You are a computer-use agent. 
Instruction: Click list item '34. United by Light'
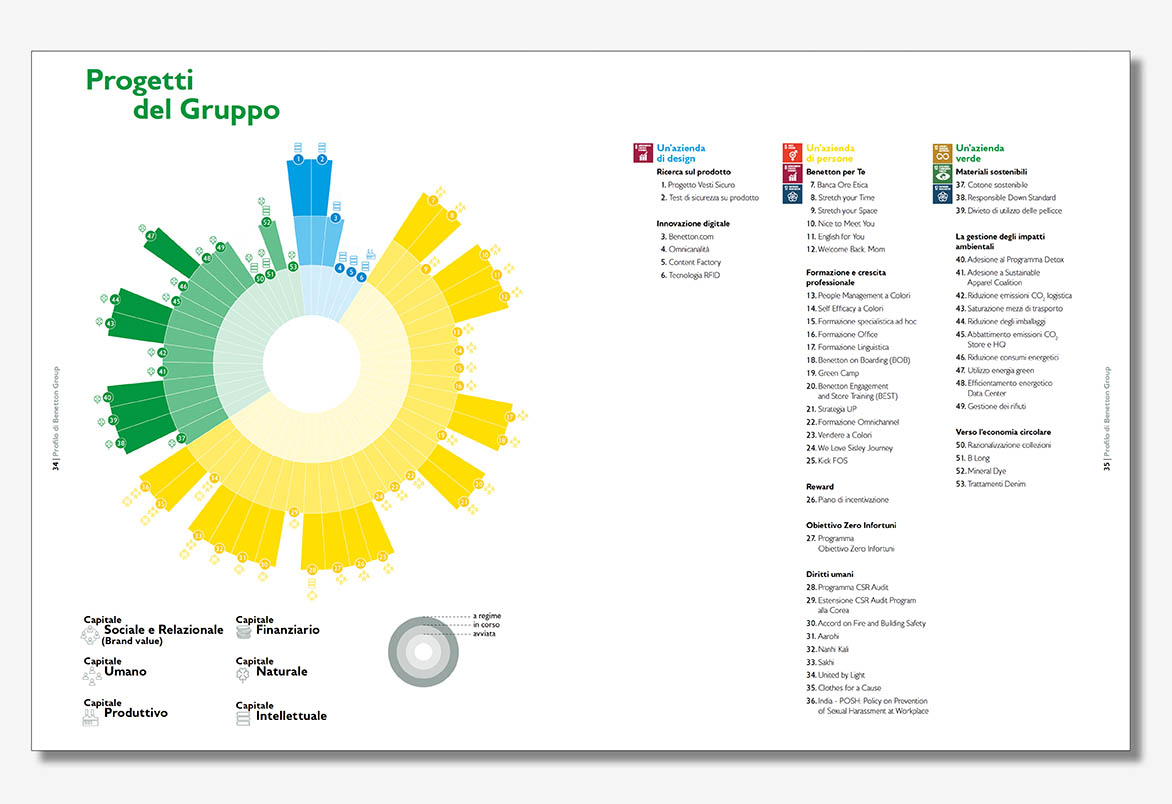coord(835,675)
